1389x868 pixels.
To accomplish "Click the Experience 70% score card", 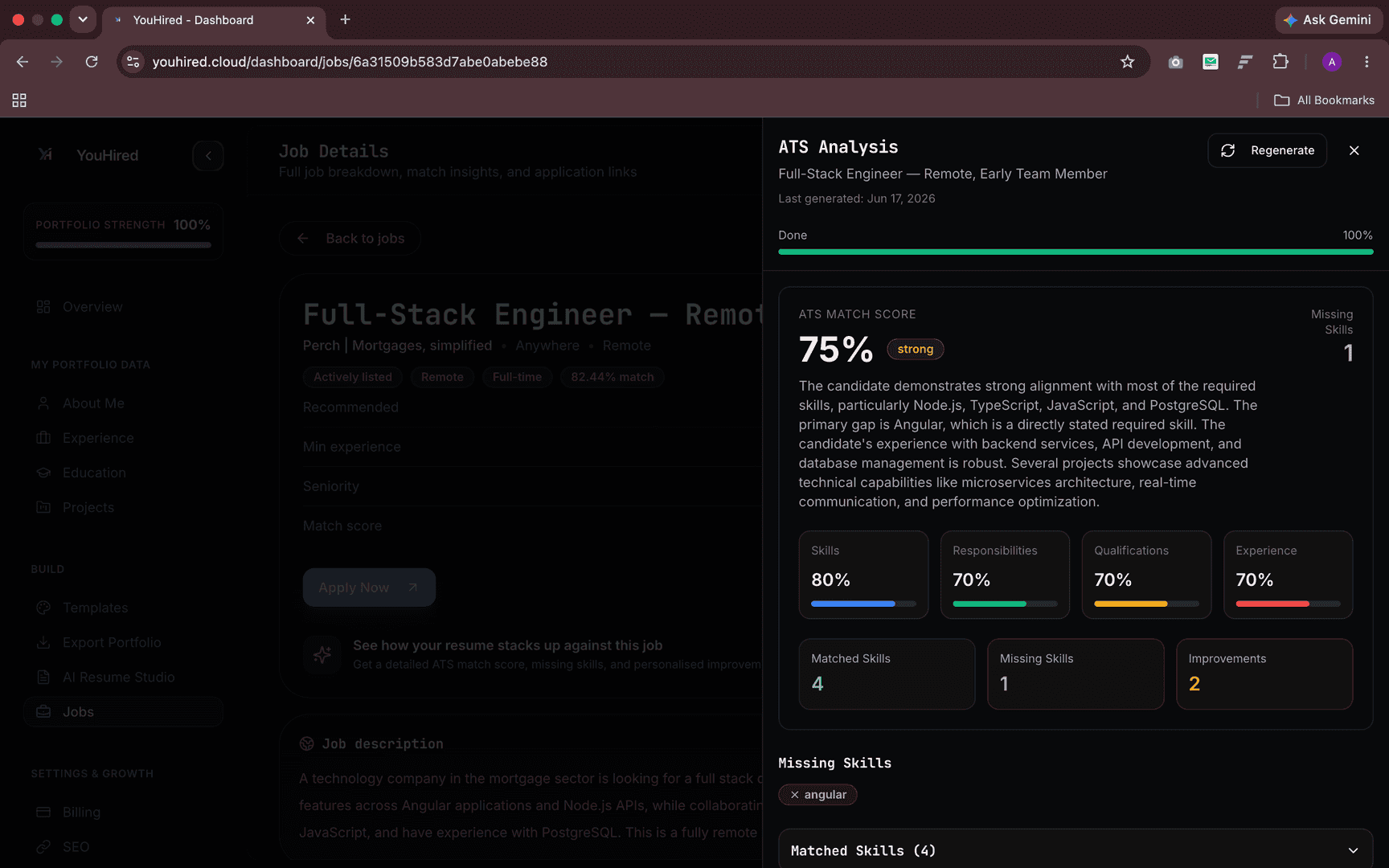I will pos(1288,575).
